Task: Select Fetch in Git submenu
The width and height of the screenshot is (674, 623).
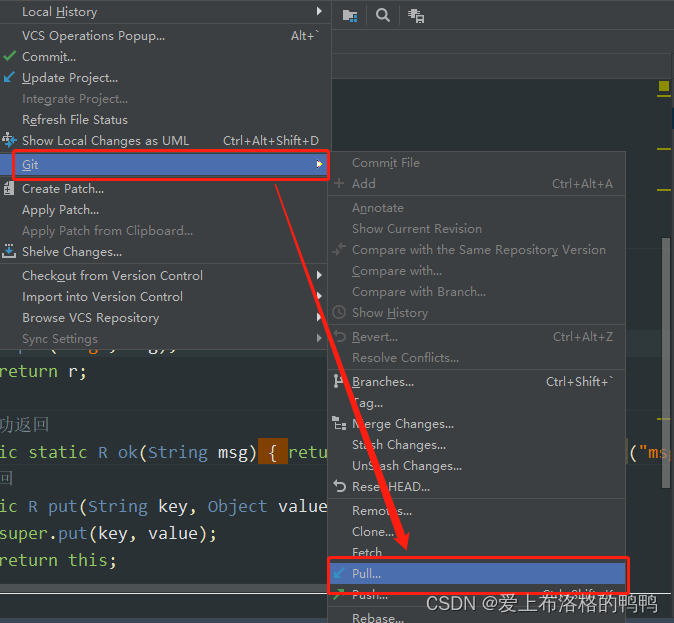Action: coord(477,552)
